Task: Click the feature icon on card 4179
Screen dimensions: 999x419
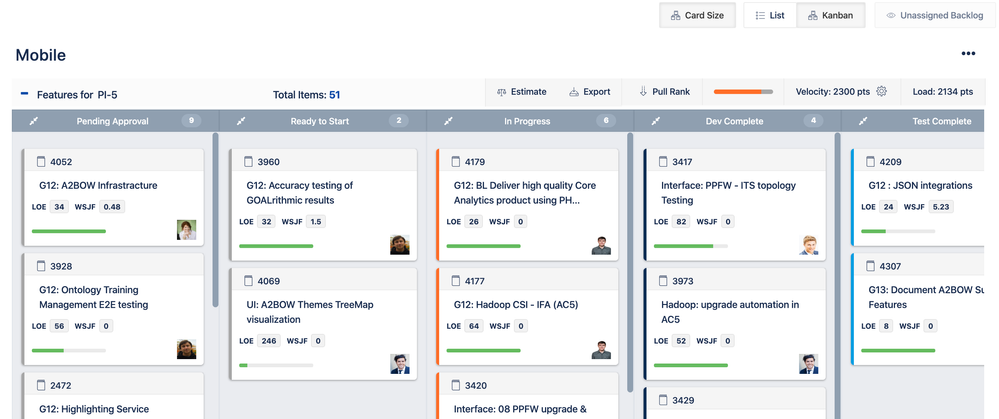Action: pyautogui.click(x=456, y=162)
